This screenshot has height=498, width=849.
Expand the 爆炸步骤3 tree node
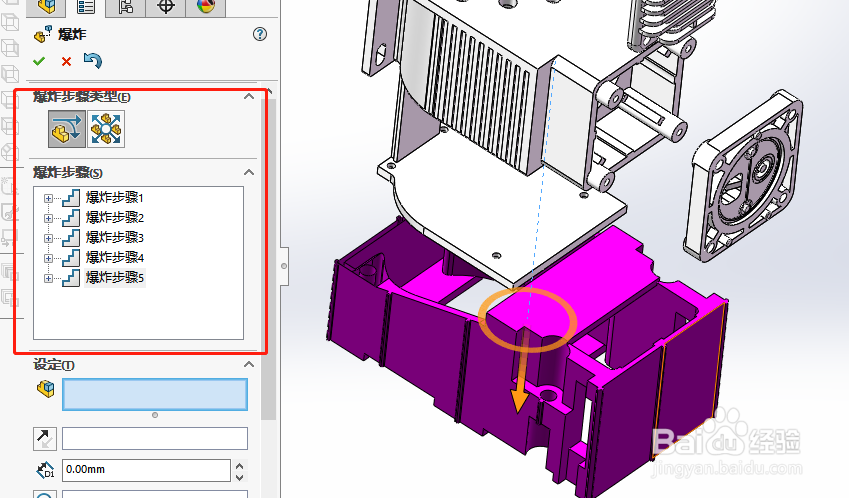tap(48, 238)
